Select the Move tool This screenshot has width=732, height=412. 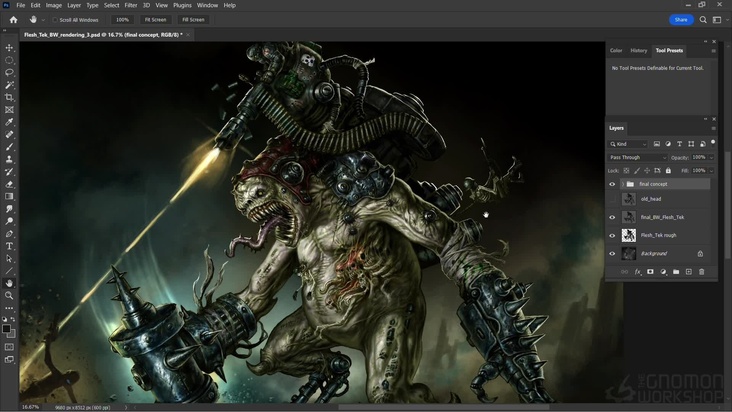coord(9,48)
